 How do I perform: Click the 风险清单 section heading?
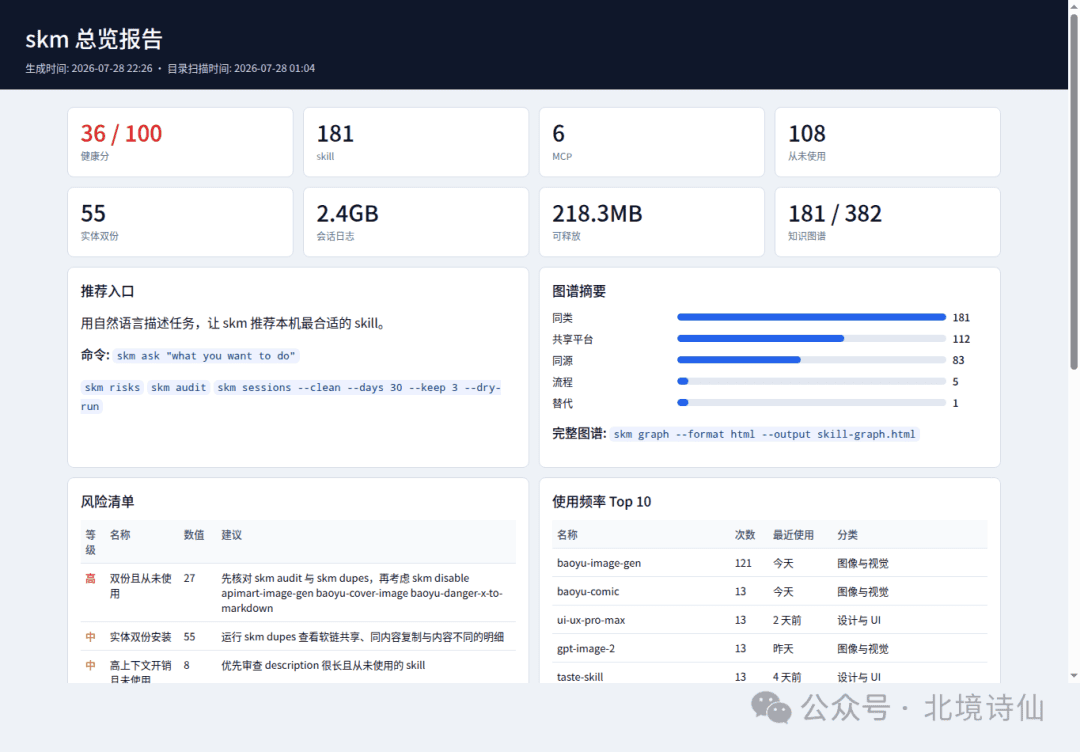(107, 502)
